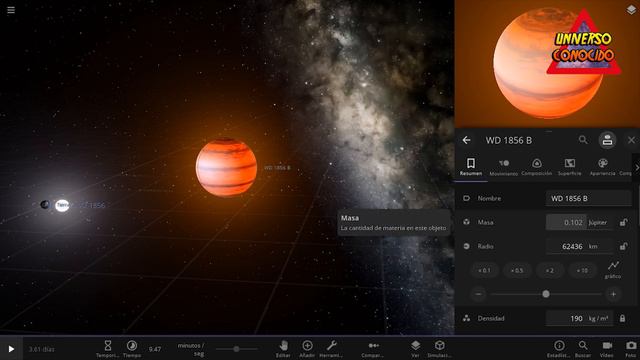Image resolution: width=640 pixels, height=360 pixels.
Task: Click the Nombre tag icon
Action: tap(466, 198)
